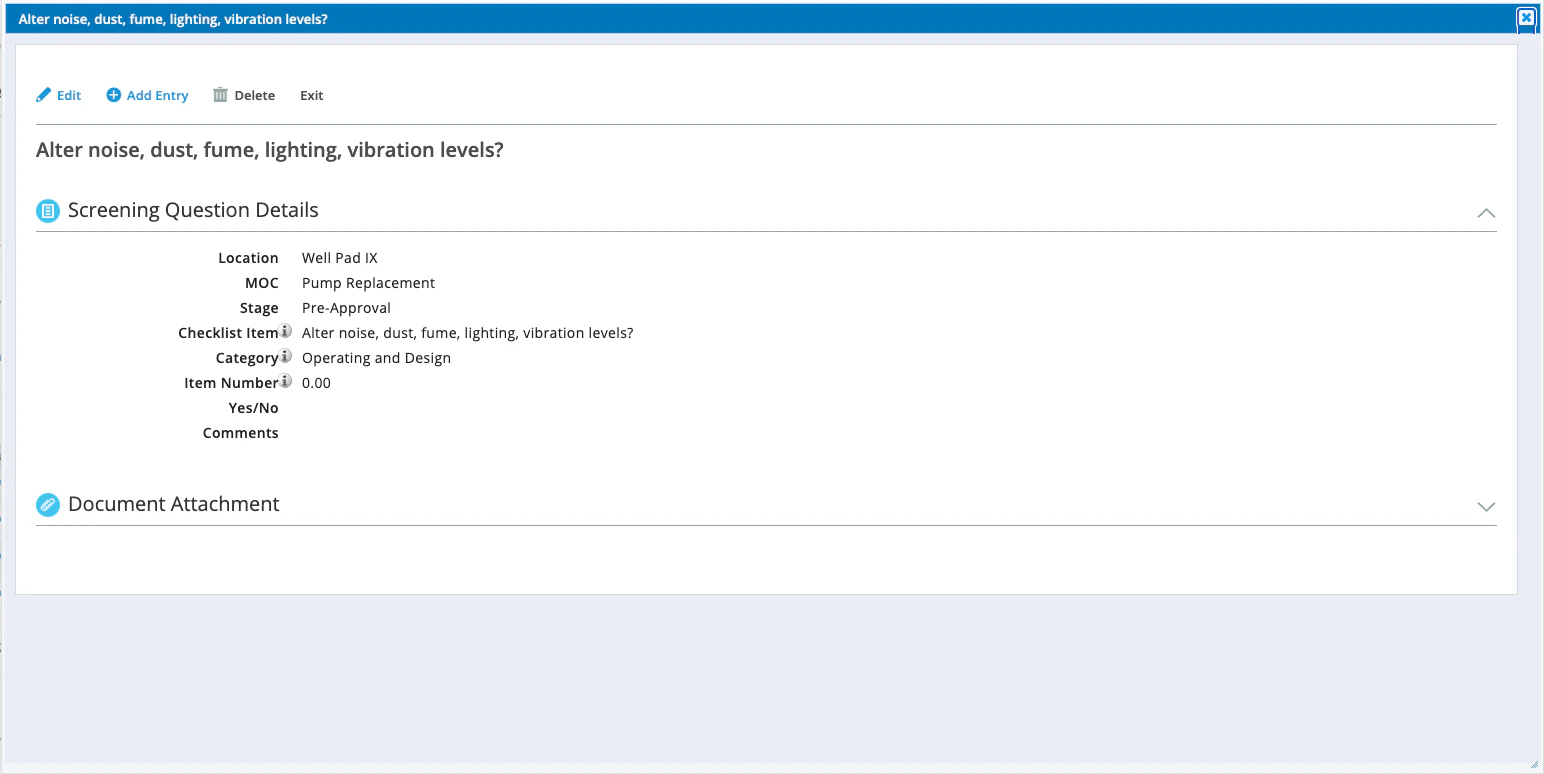Click the info icon next to Item Number
The image size is (1544, 774).
(x=287, y=380)
